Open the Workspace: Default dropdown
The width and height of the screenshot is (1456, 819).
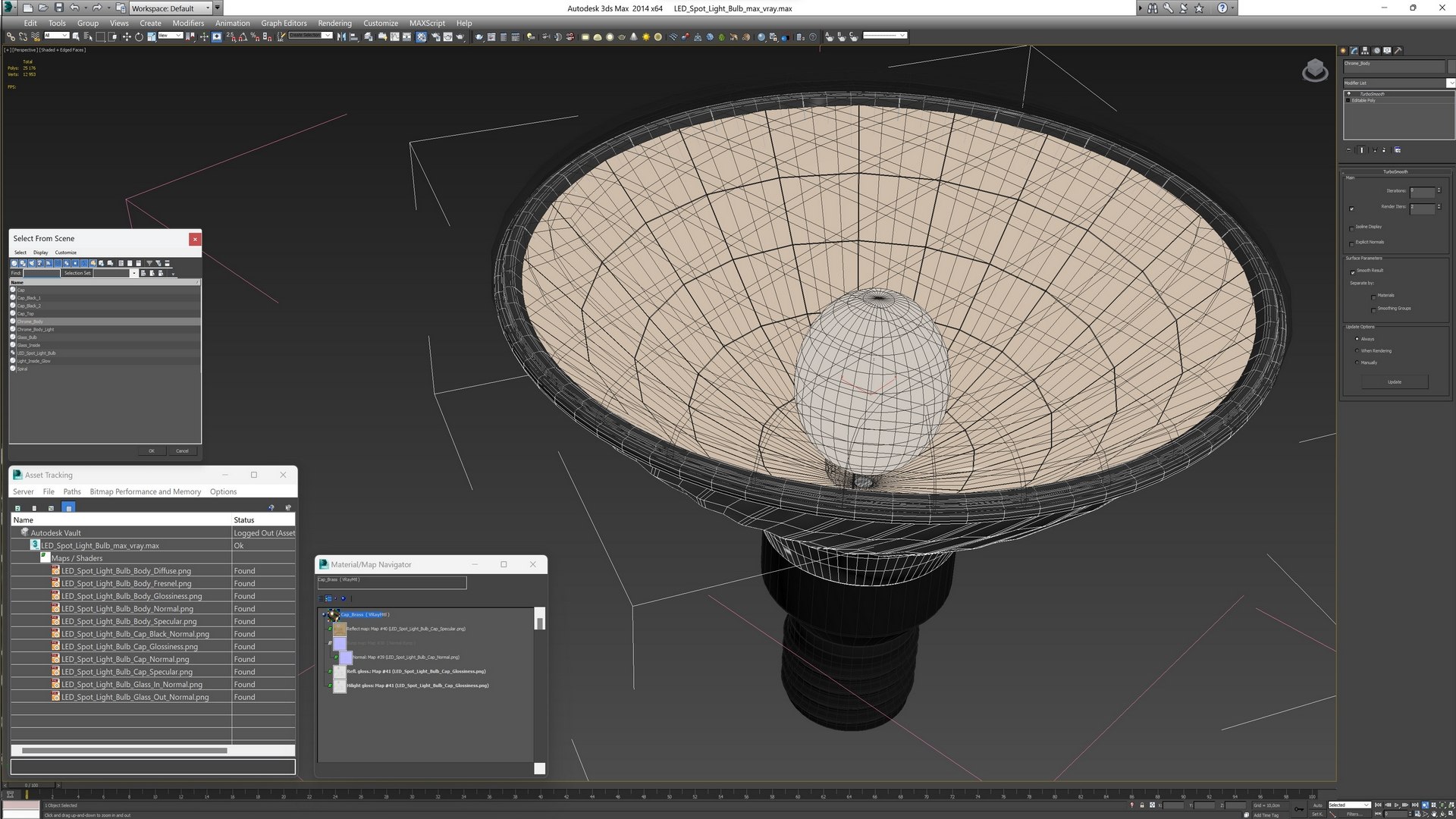point(171,8)
